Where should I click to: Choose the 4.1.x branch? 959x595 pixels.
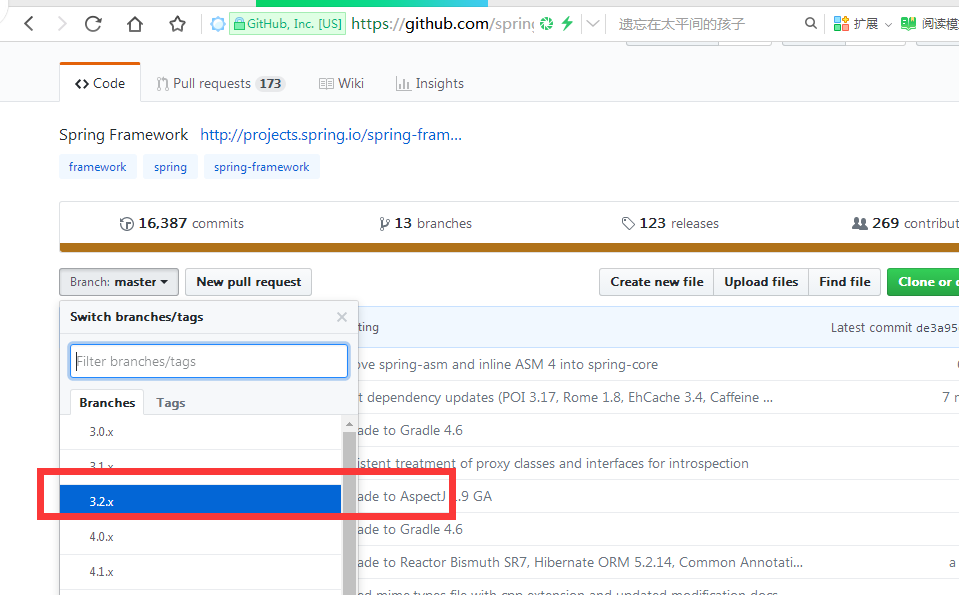[x=201, y=572]
